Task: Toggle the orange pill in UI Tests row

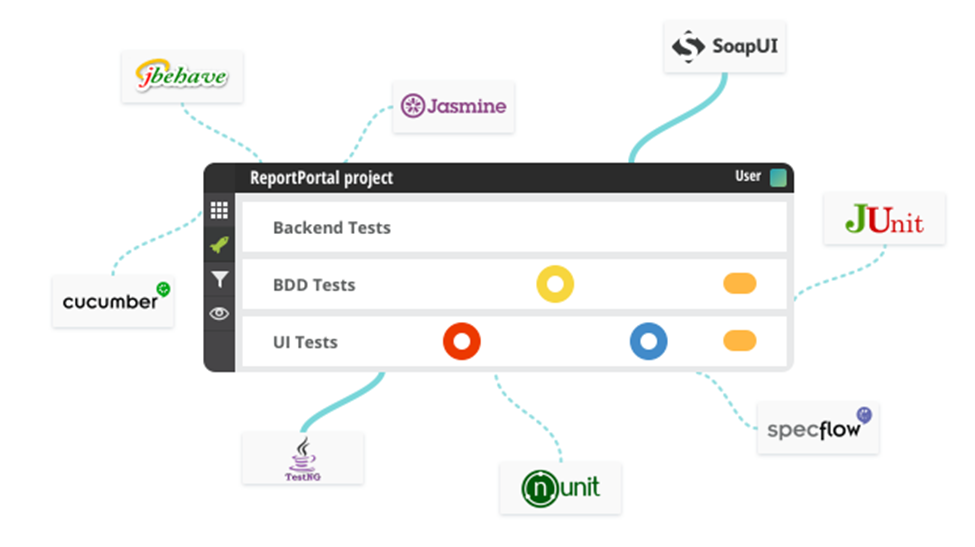Action: click(x=740, y=341)
